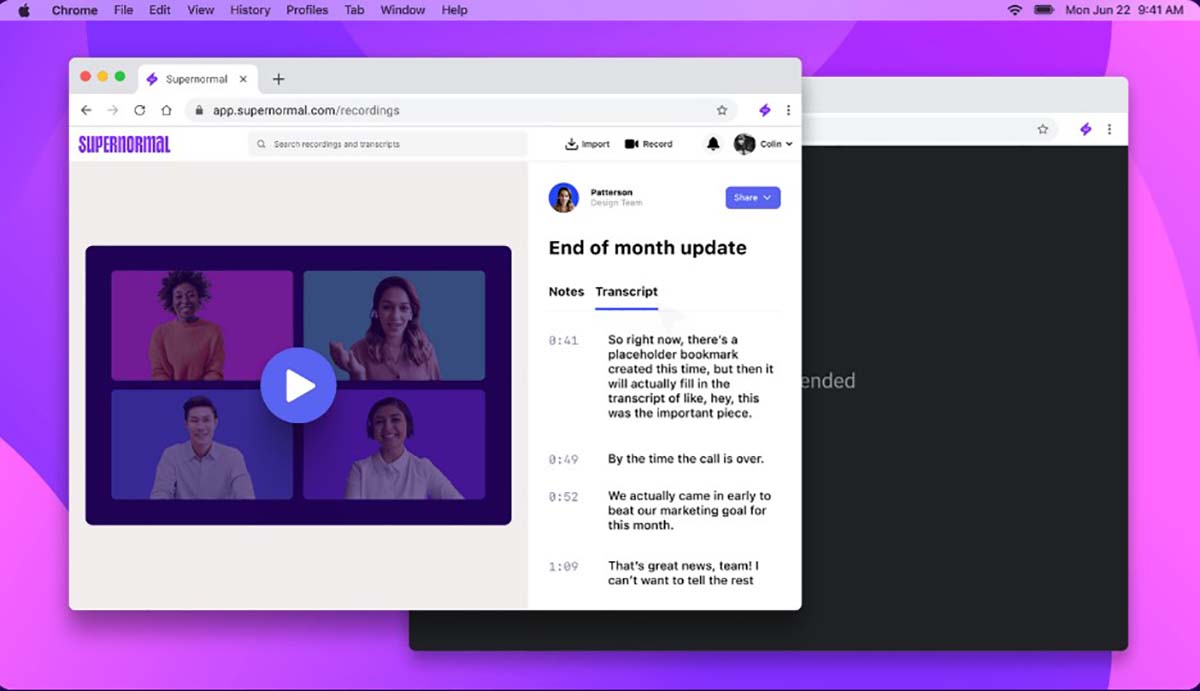Switch to the Notes tab

[566, 292]
